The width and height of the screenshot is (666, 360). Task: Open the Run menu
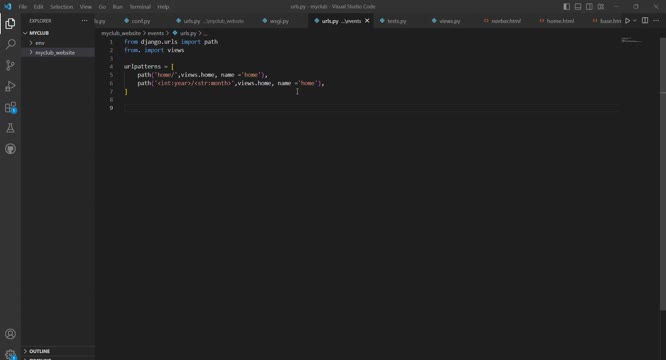tap(117, 6)
